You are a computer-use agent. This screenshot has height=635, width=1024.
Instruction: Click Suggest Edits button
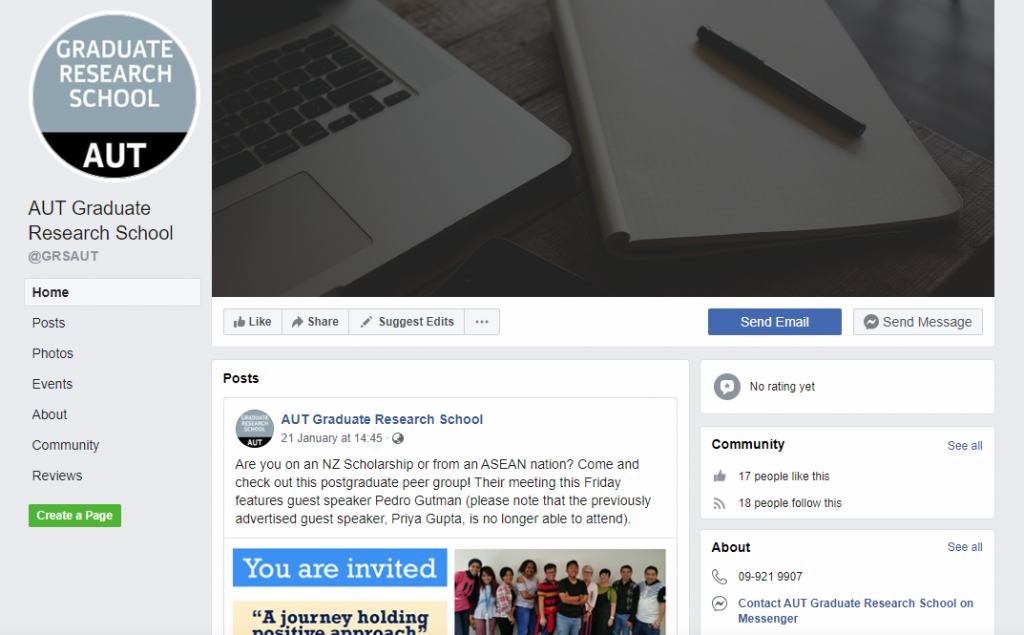tap(407, 321)
